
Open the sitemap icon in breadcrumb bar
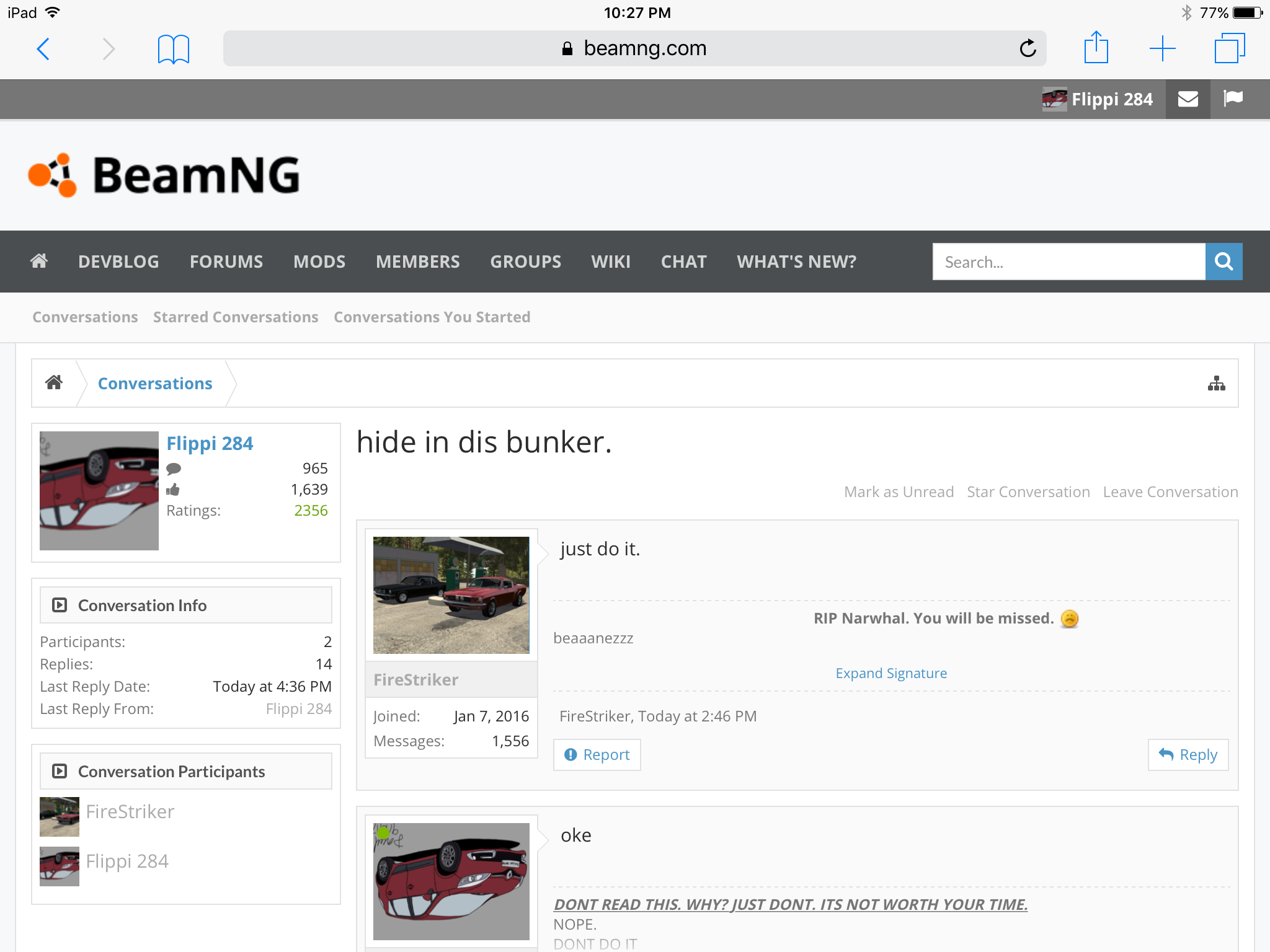coord(1217,384)
